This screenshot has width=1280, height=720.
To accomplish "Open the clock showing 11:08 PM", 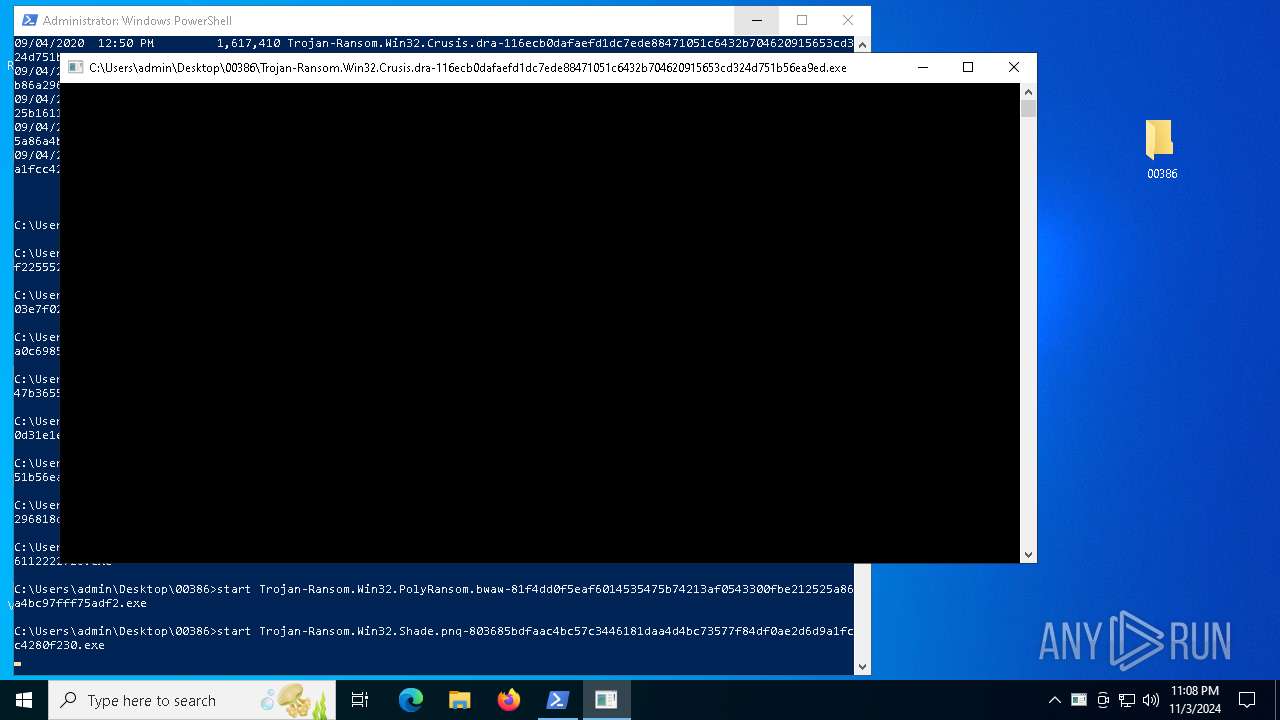I will tap(1195, 700).
